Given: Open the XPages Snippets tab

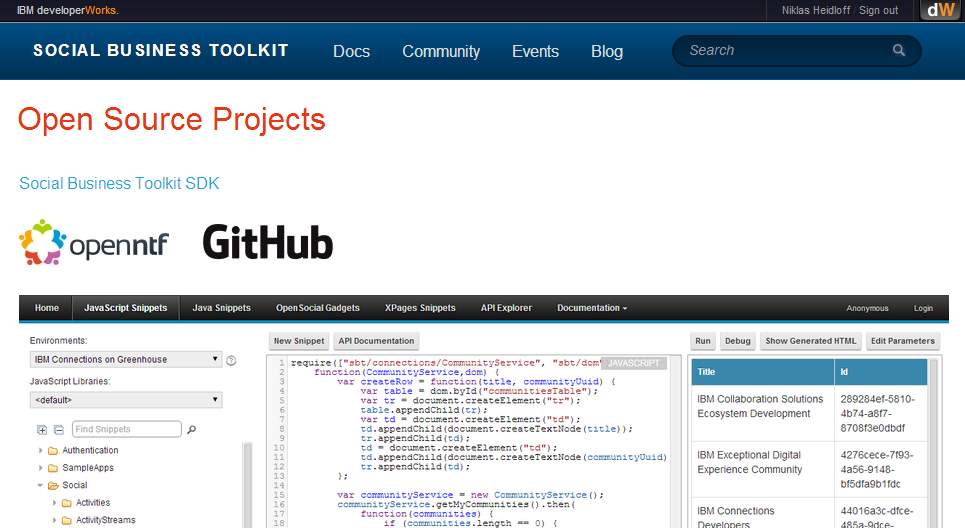Looking at the screenshot, I should coord(420,308).
